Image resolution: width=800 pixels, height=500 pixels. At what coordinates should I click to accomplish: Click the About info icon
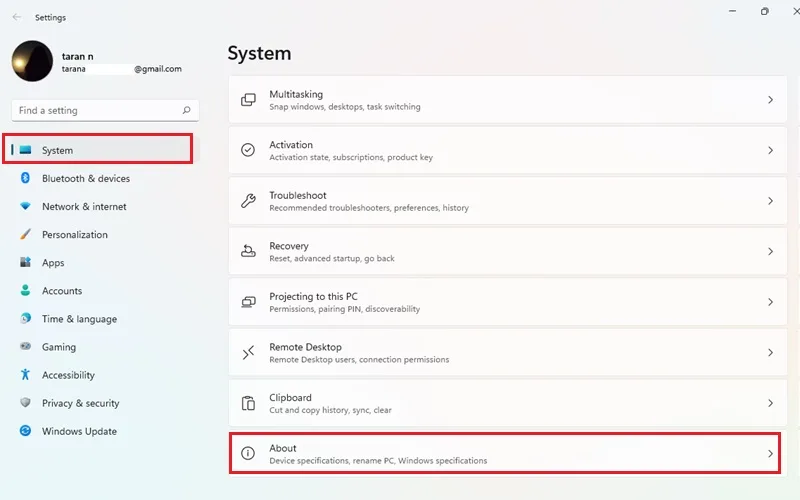[x=248, y=453]
